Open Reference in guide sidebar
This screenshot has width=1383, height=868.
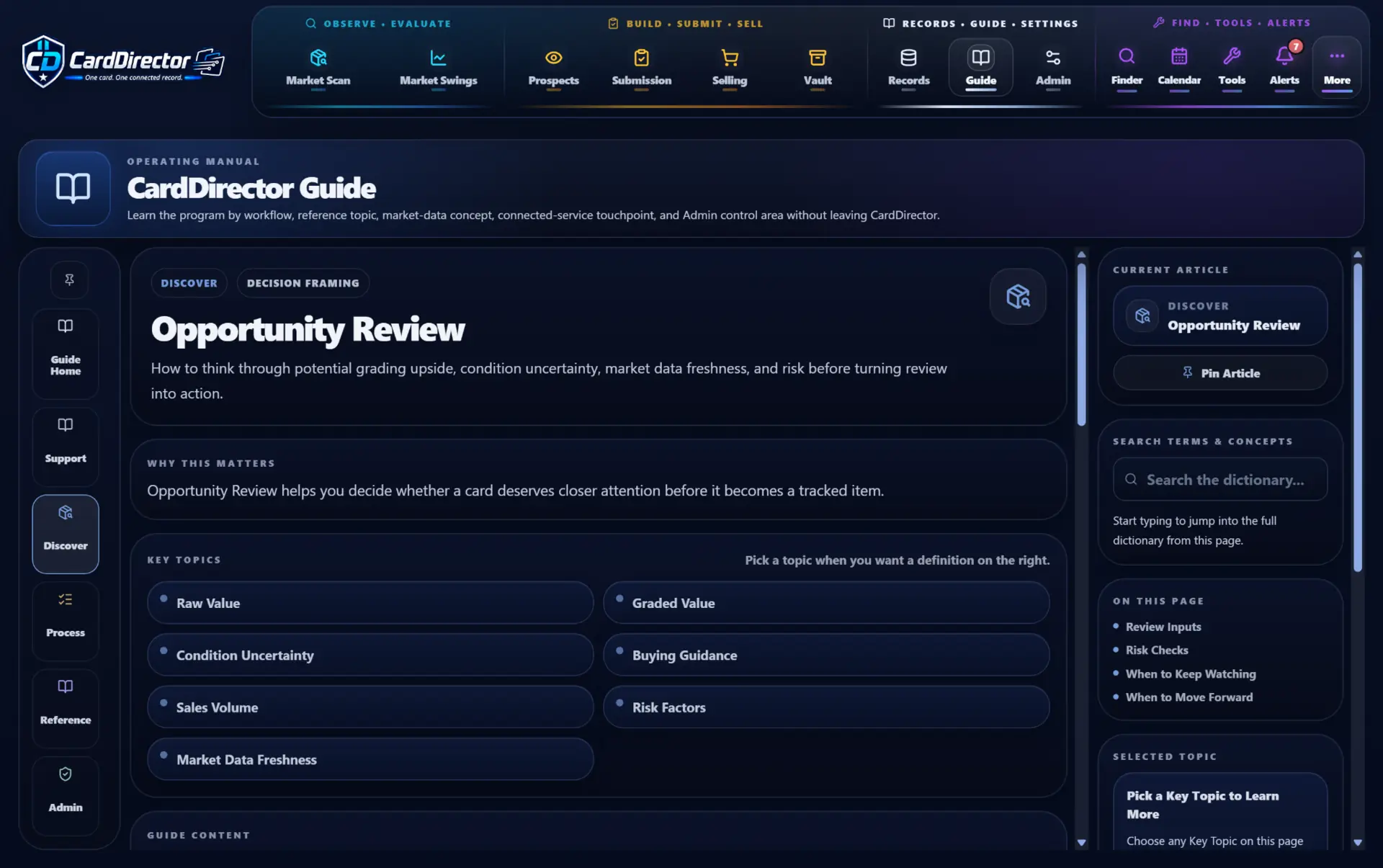66,708
